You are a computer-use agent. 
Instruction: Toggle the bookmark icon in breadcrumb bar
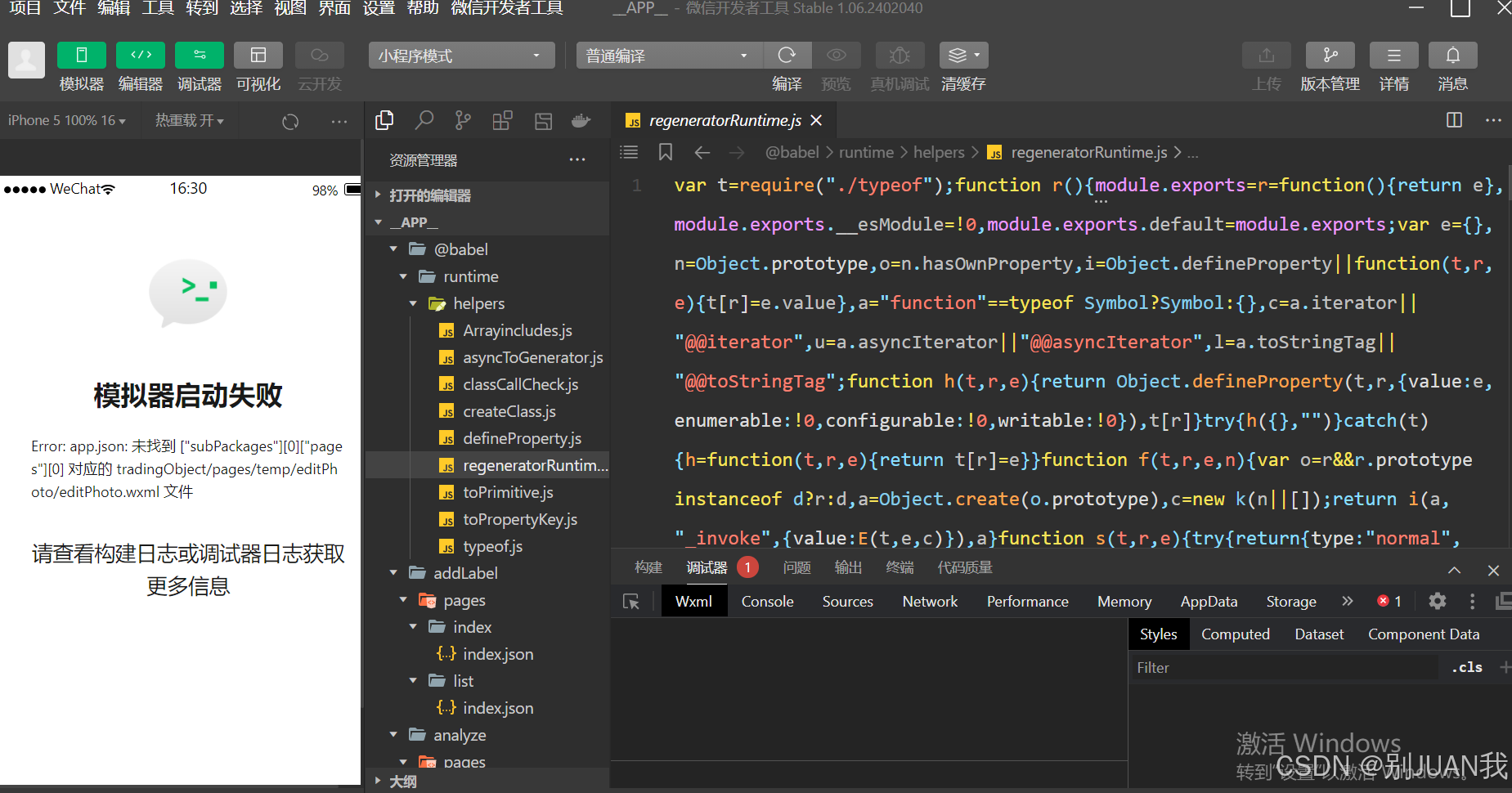click(666, 152)
